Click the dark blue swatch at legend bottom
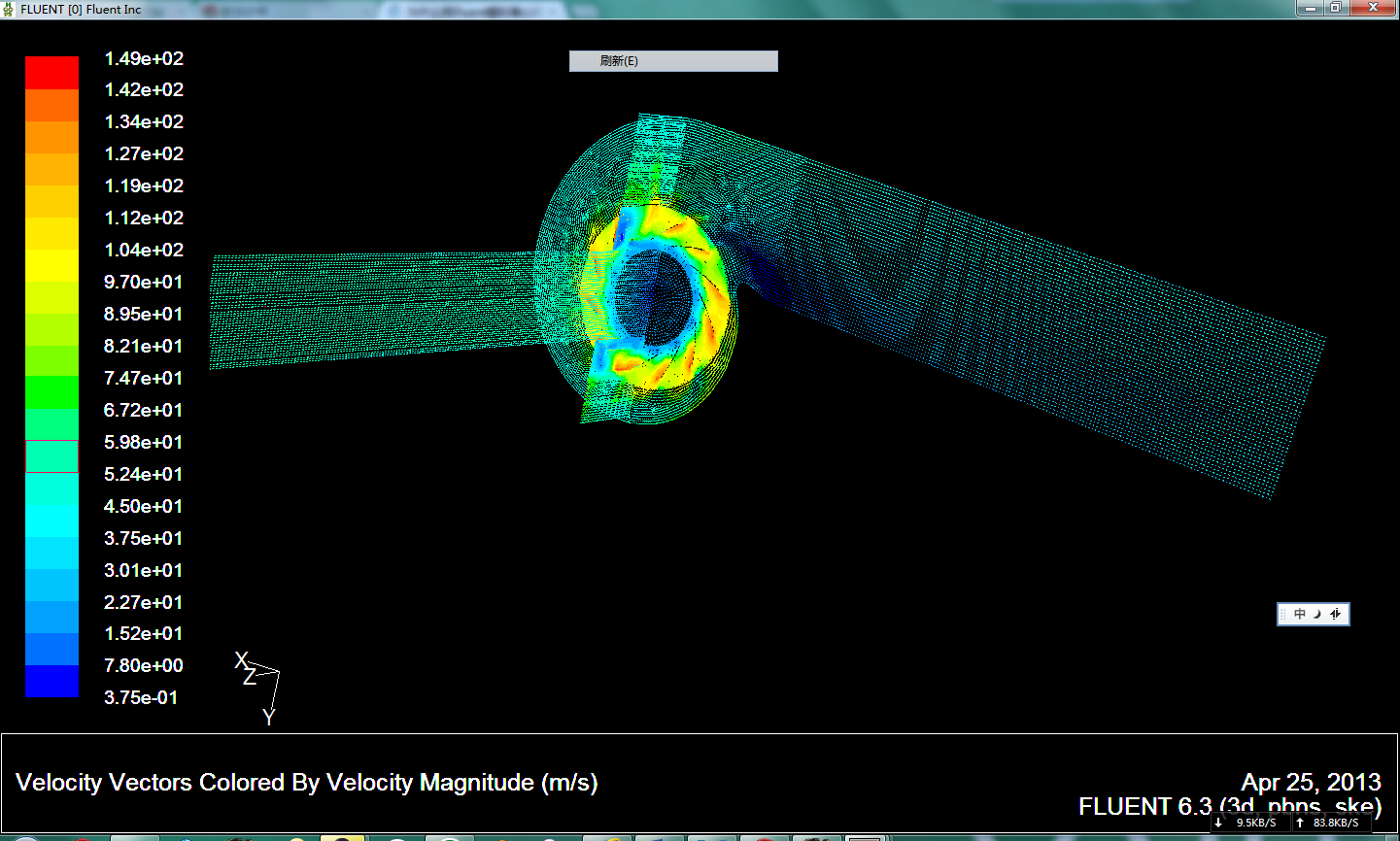The image size is (1400, 841). [x=52, y=681]
